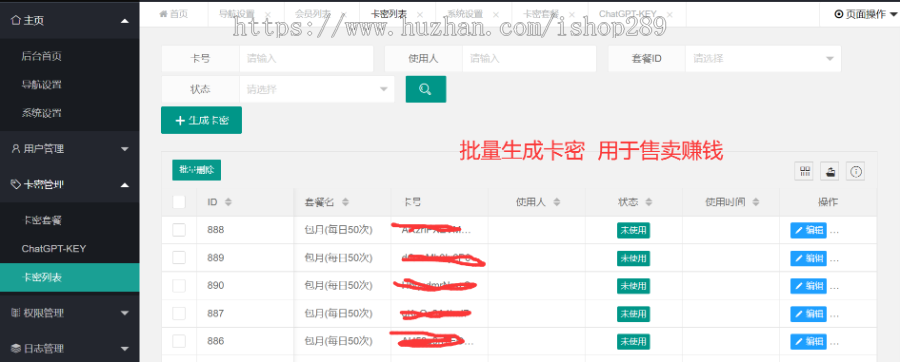Viewport: 900px width, 362px height.
Task: Switch to the 卡密套餐 tab
Action: (x=542, y=14)
